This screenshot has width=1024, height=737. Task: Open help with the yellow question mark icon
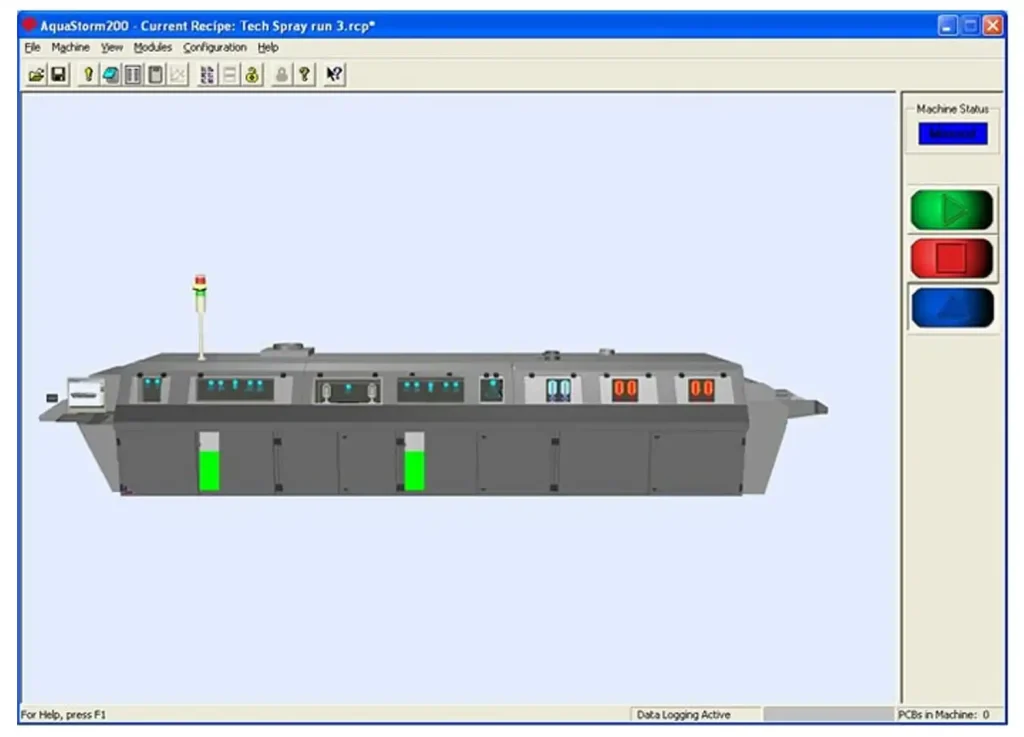(x=304, y=75)
